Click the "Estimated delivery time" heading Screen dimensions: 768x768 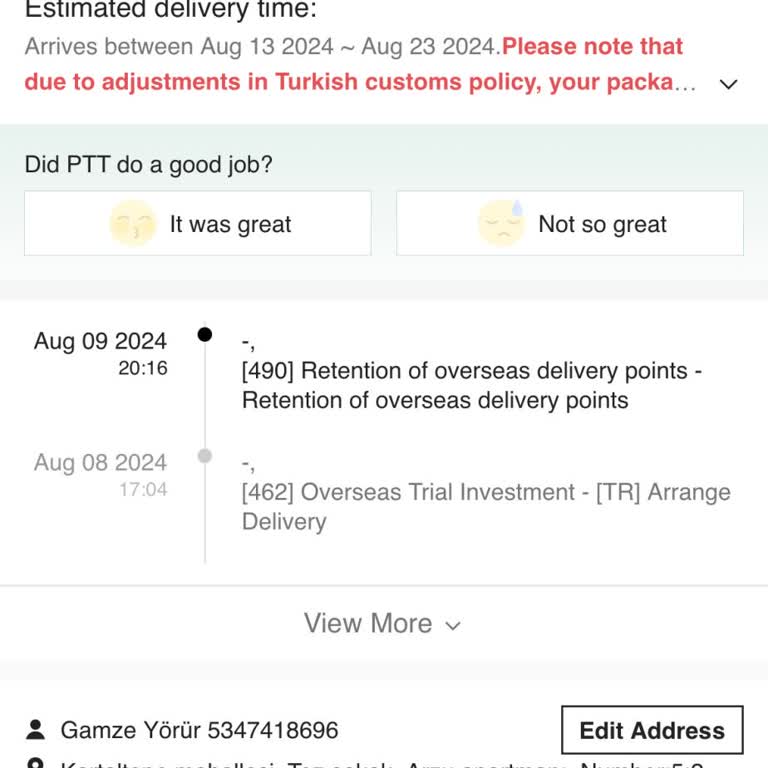click(170, 11)
